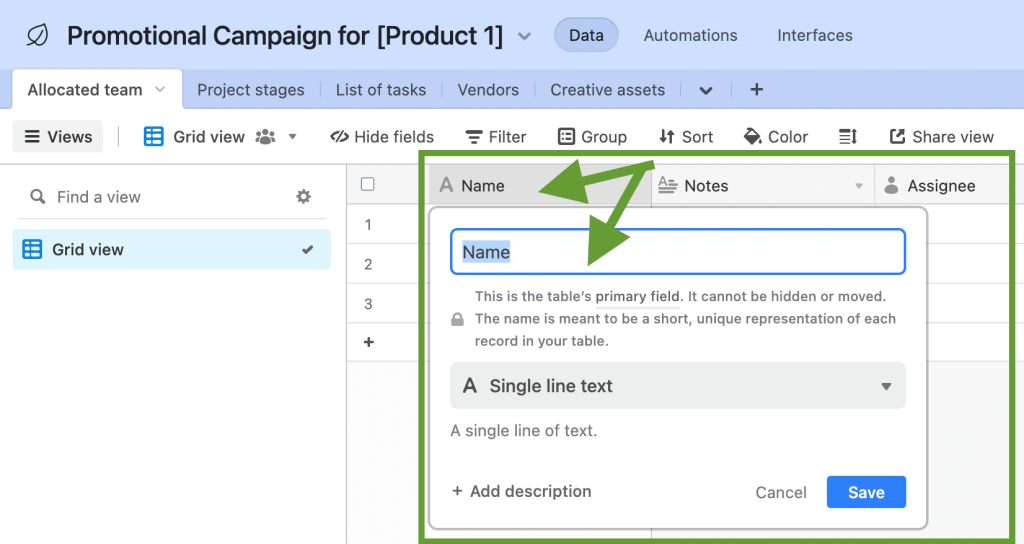Click the Save button

865,492
